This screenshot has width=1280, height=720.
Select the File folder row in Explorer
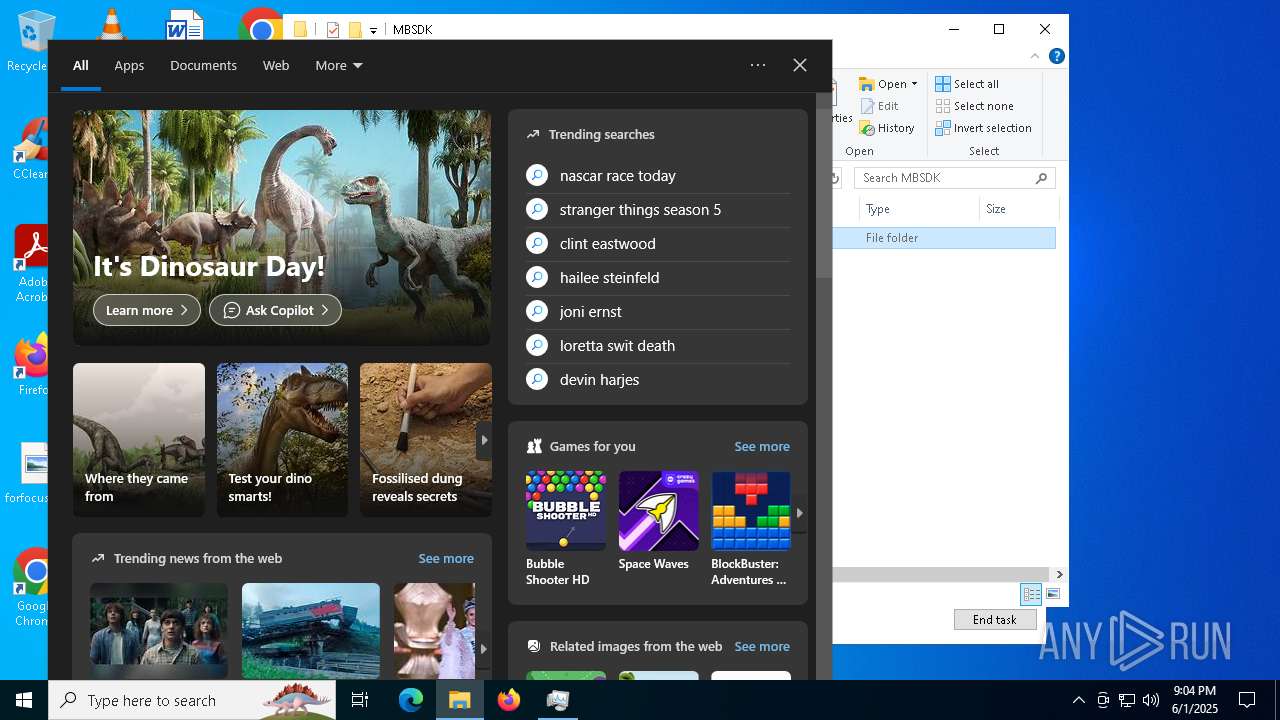pos(945,238)
